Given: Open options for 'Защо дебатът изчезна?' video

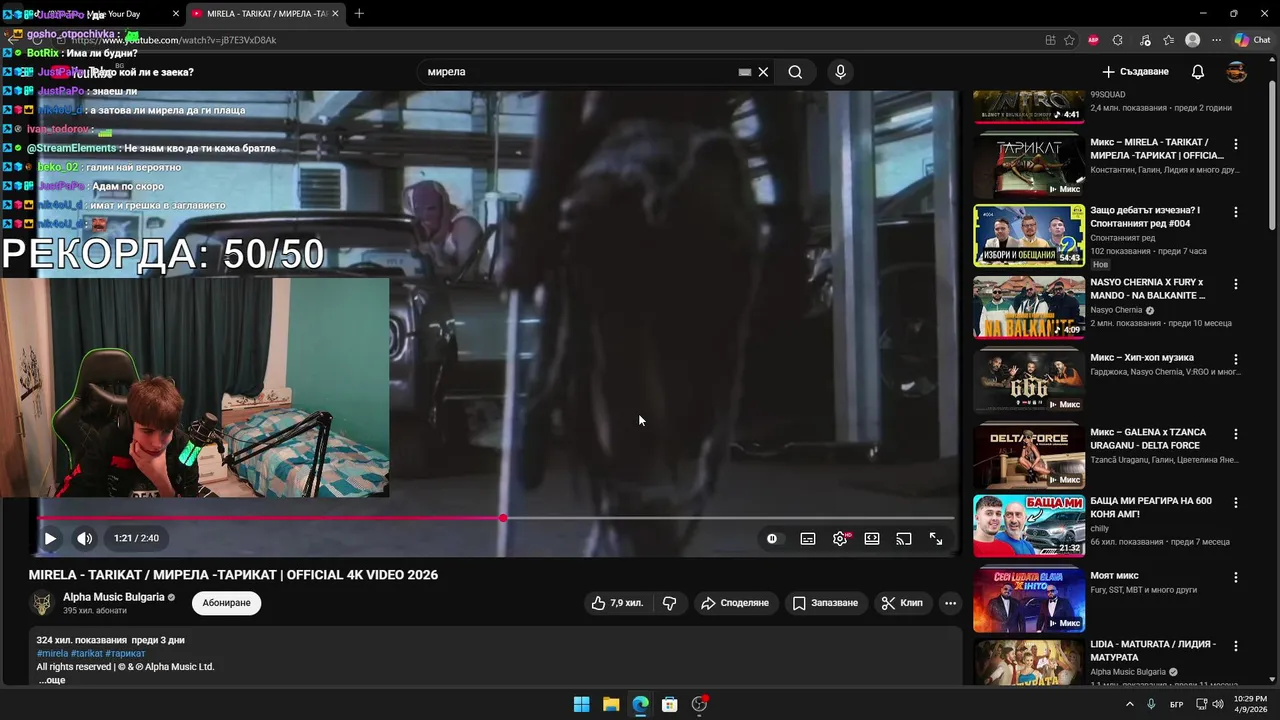Looking at the screenshot, I should click(1236, 212).
